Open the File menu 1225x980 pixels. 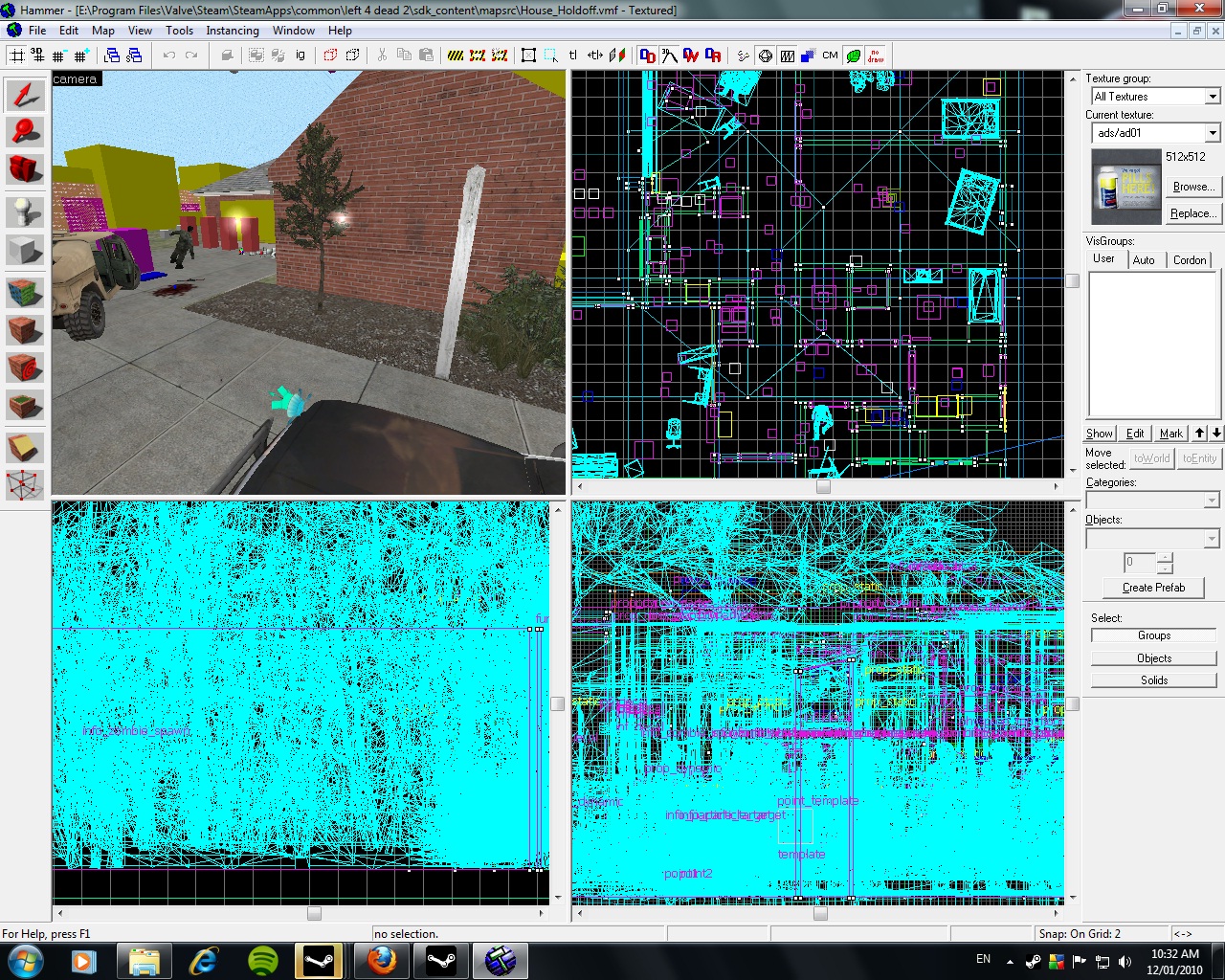37,30
